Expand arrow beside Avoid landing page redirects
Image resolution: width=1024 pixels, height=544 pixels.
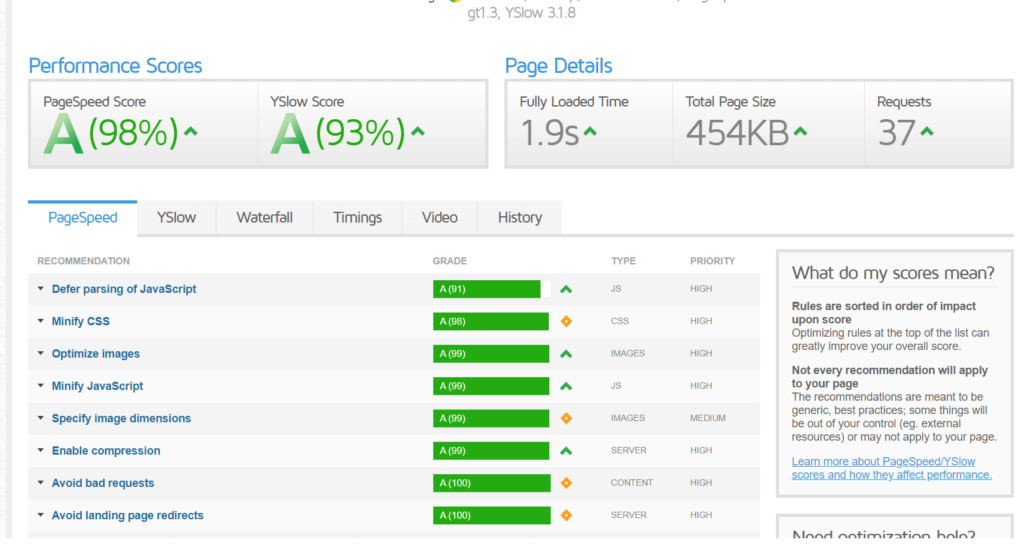(40, 515)
